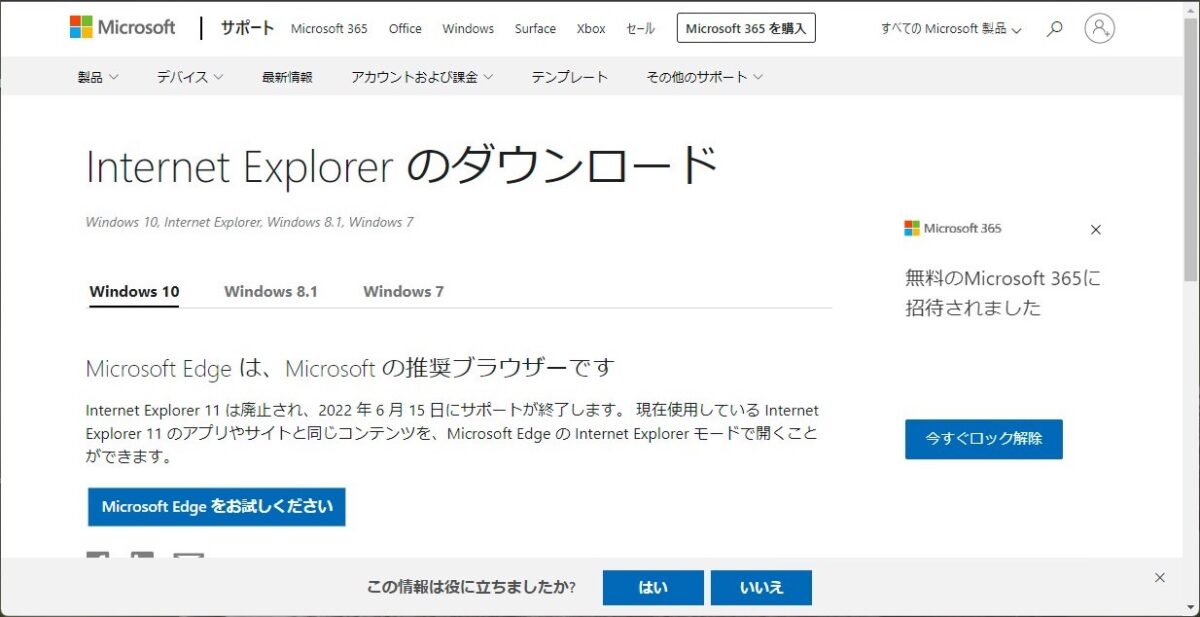1200x617 pixels.
Task: Open Office header link
Action: click(405, 29)
